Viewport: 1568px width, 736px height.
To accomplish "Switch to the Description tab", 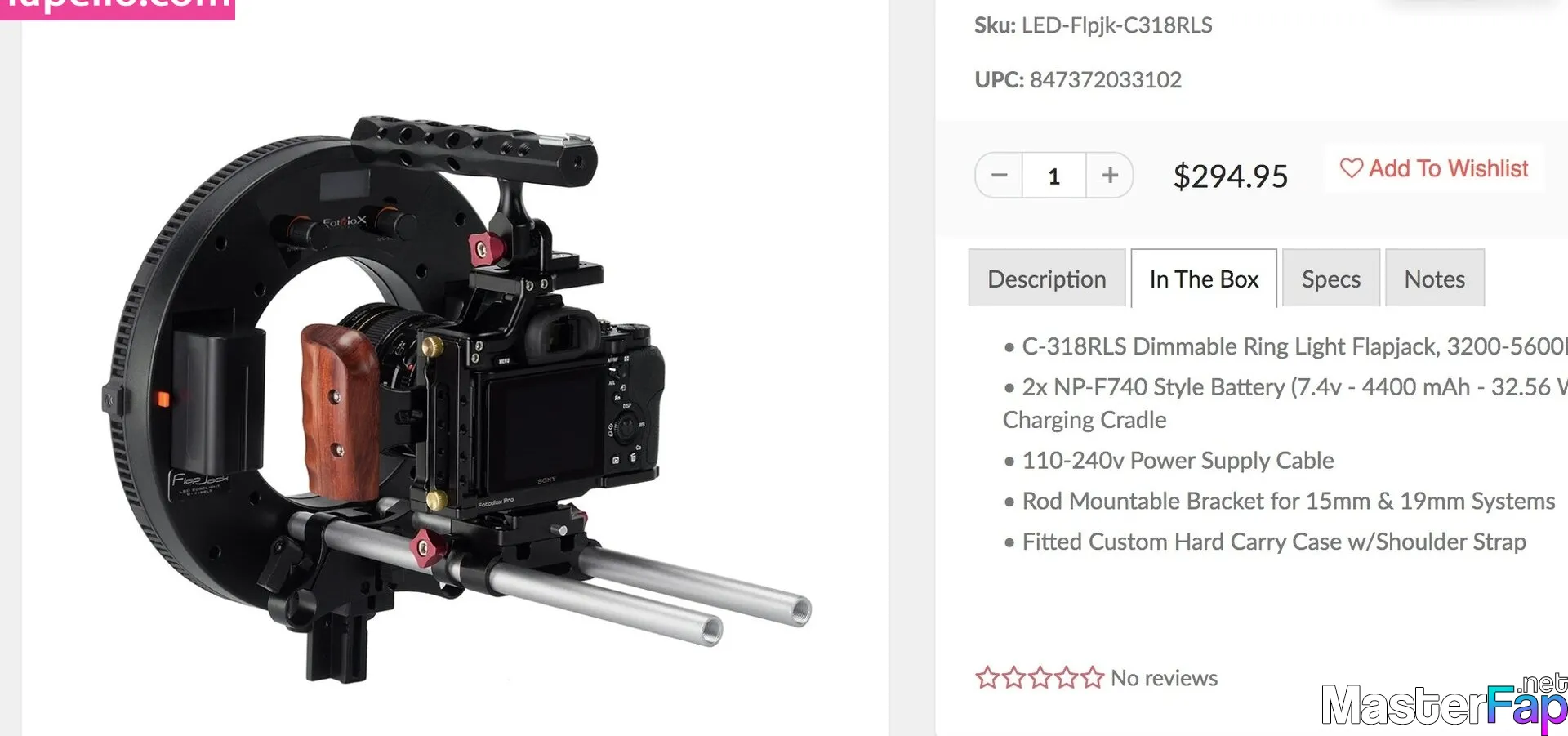I will [x=1047, y=279].
